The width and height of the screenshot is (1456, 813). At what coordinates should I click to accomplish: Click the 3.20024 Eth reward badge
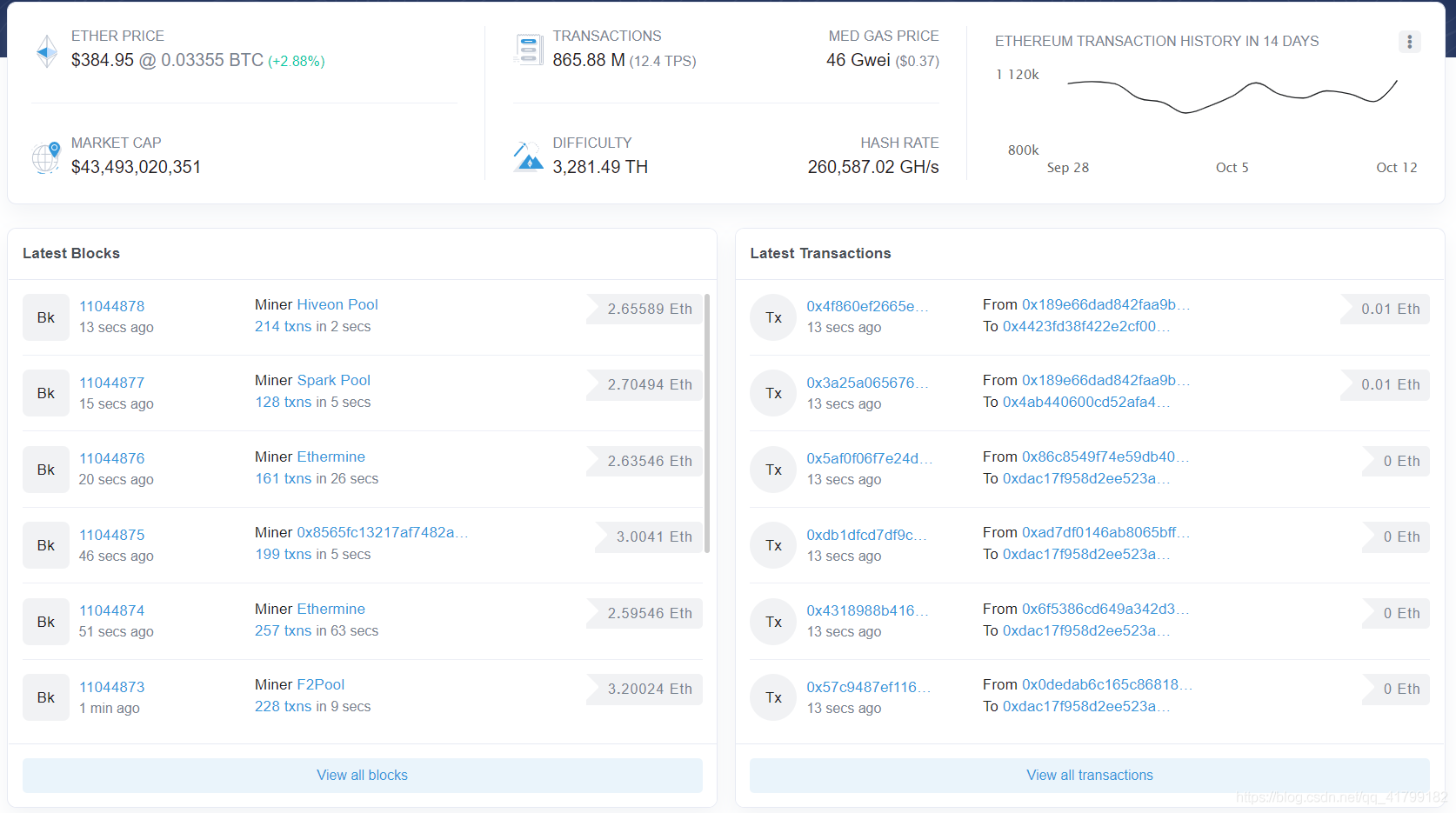pos(644,689)
